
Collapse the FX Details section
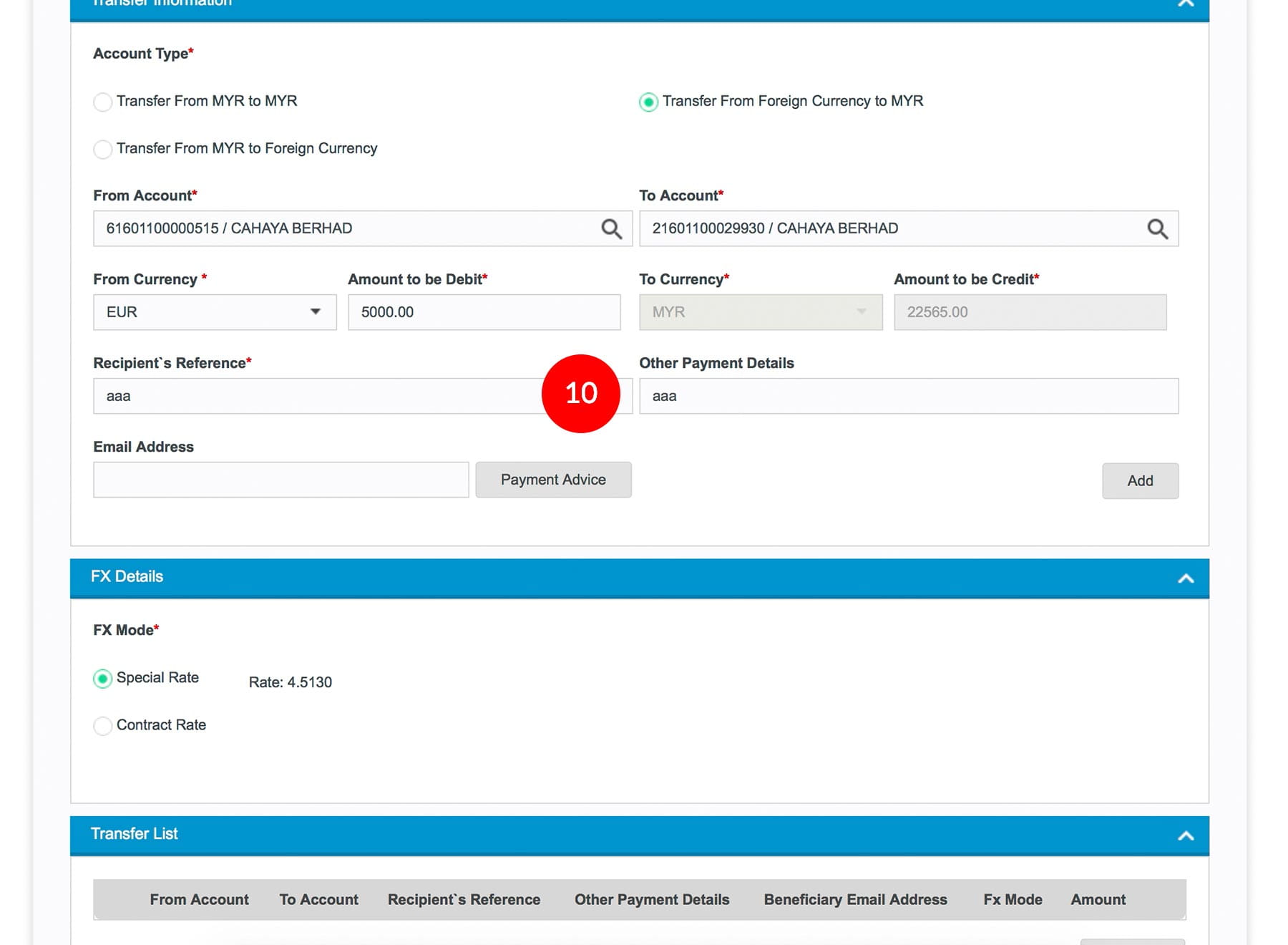click(1186, 578)
